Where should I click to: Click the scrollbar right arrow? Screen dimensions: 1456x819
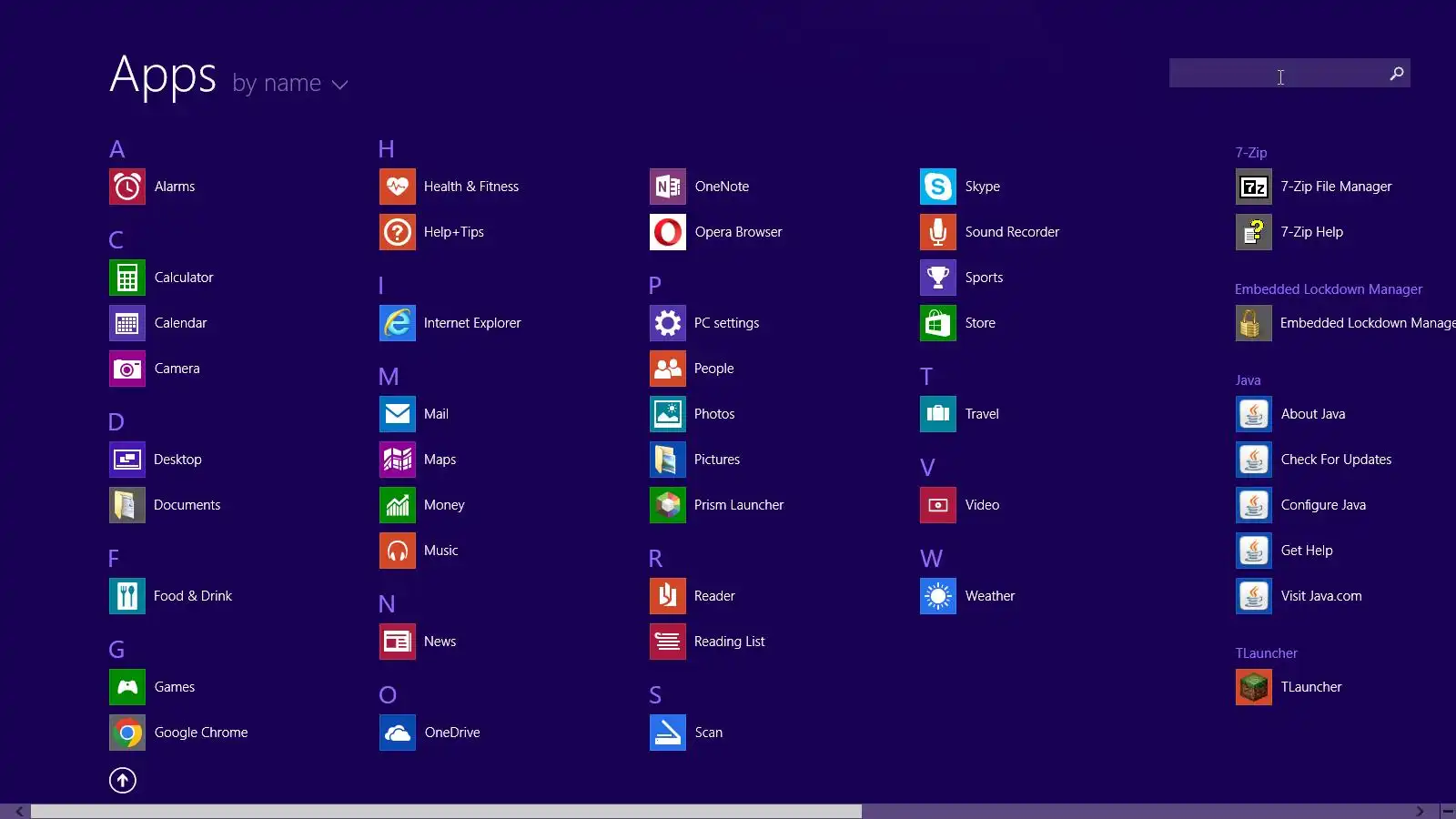[x=1420, y=811]
